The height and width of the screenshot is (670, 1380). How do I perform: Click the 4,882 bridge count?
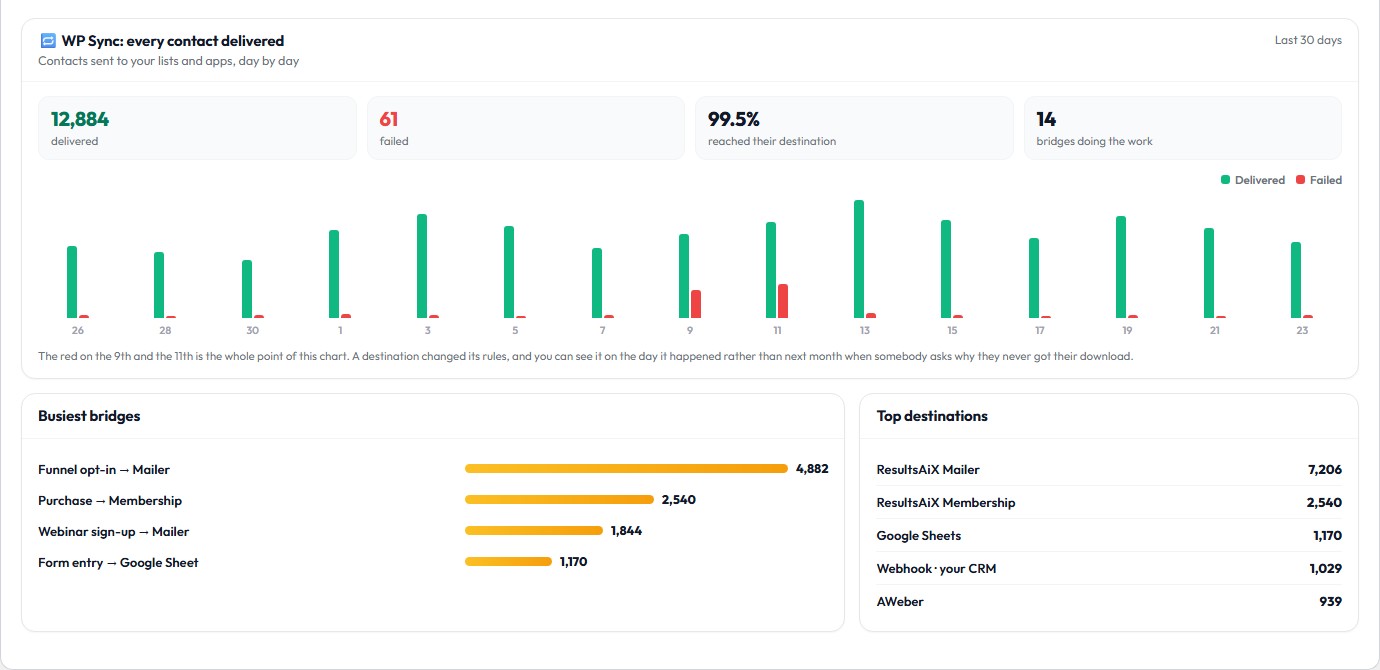pos(812,468)
